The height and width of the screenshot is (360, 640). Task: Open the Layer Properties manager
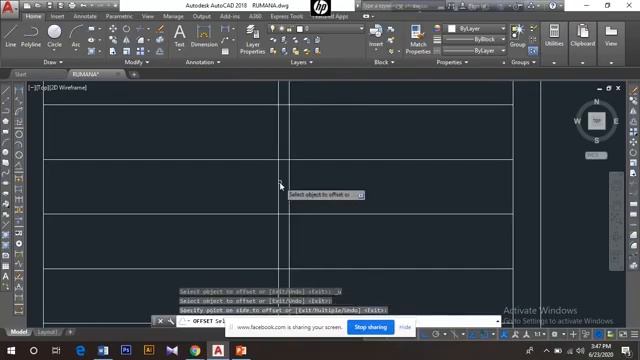tap(253, 39)
